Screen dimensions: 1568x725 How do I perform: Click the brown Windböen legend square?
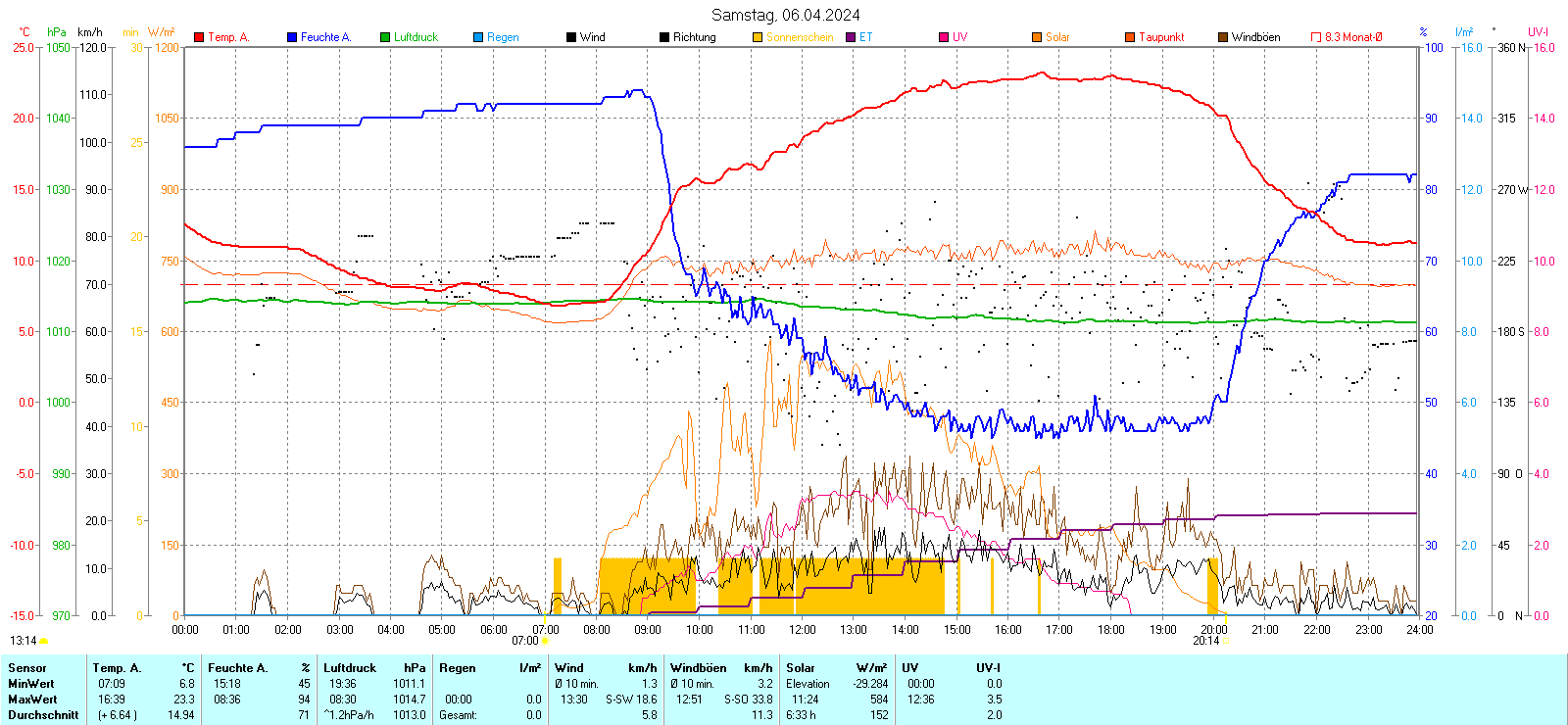[1223, 37]
